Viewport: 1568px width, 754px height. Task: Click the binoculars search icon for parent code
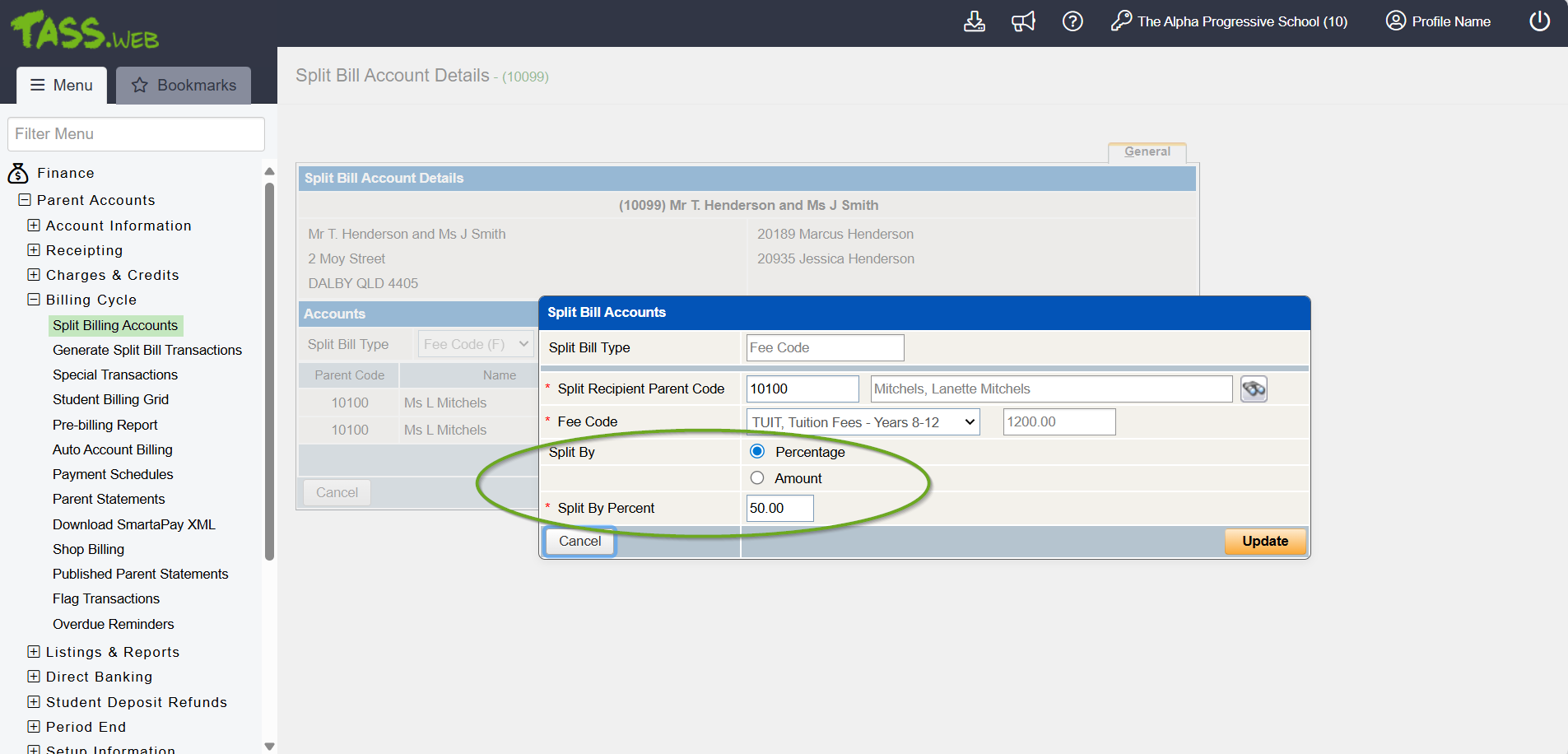(1254, 389)
